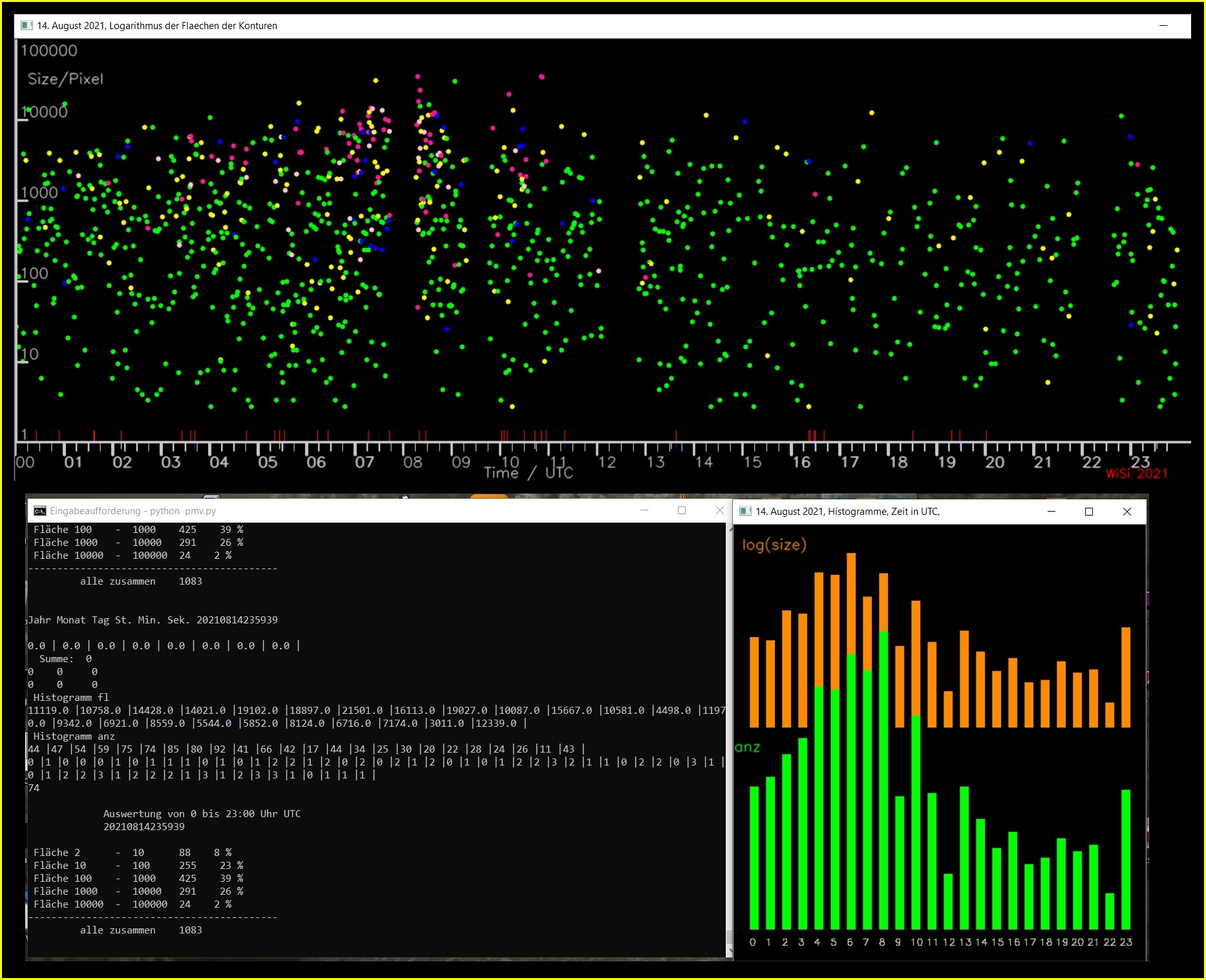
Task: Close the Histogramme, Zeit in UTC window
Action: [x=1127, y=512]
